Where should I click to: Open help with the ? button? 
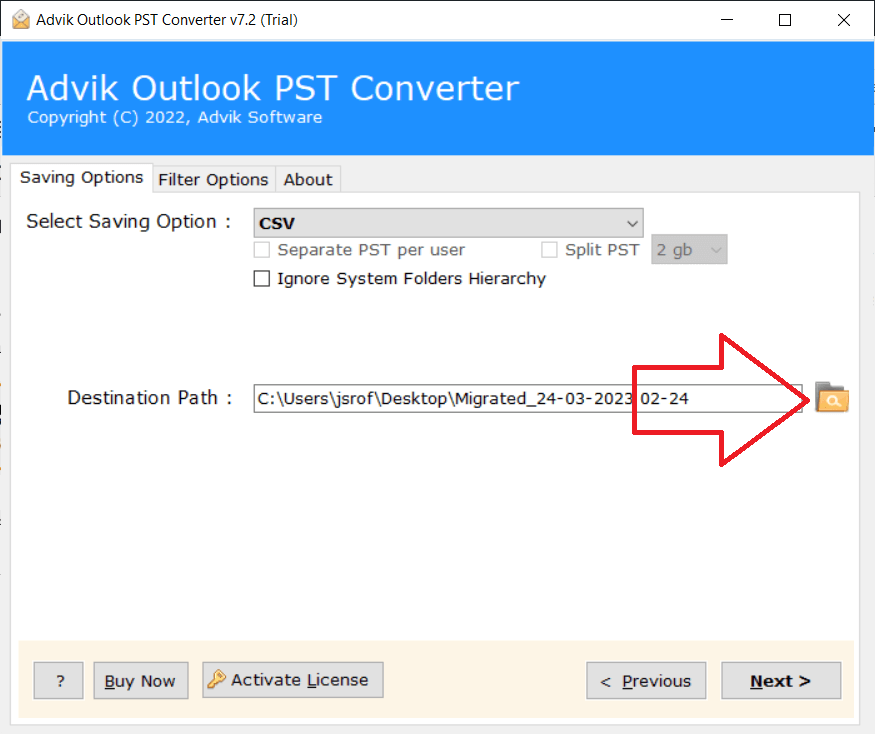coord(59,680)
